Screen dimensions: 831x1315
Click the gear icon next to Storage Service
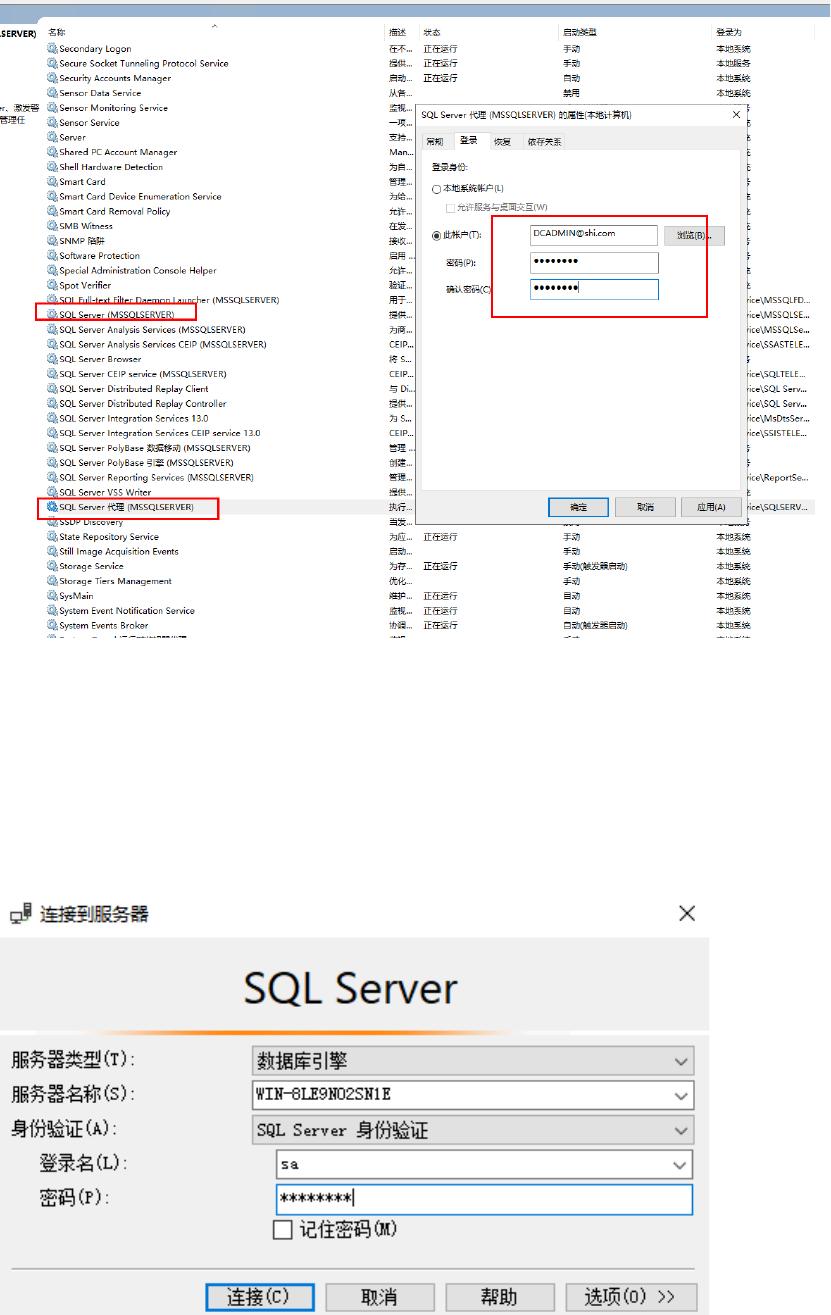click(x=52, y=566)
